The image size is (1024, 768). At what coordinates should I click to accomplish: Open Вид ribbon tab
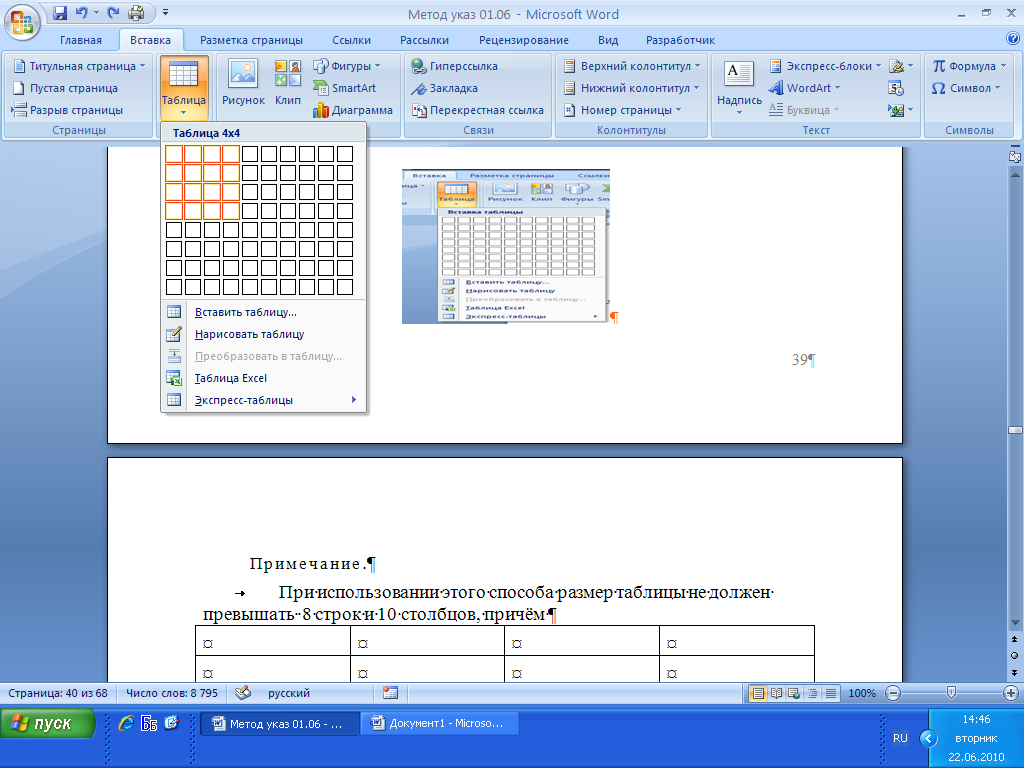pos(608,40)
